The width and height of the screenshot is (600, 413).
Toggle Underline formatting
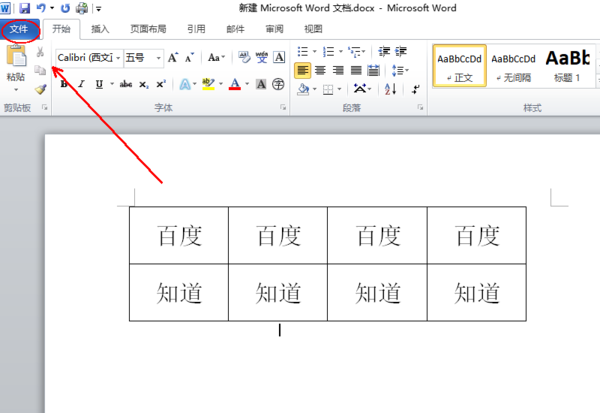point(99,84)
